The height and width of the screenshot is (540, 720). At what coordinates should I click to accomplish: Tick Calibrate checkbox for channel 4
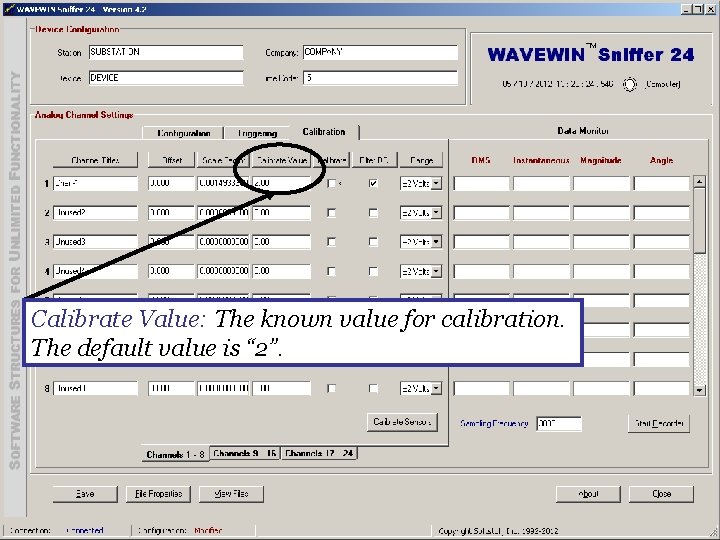click(x=332, y=271)
